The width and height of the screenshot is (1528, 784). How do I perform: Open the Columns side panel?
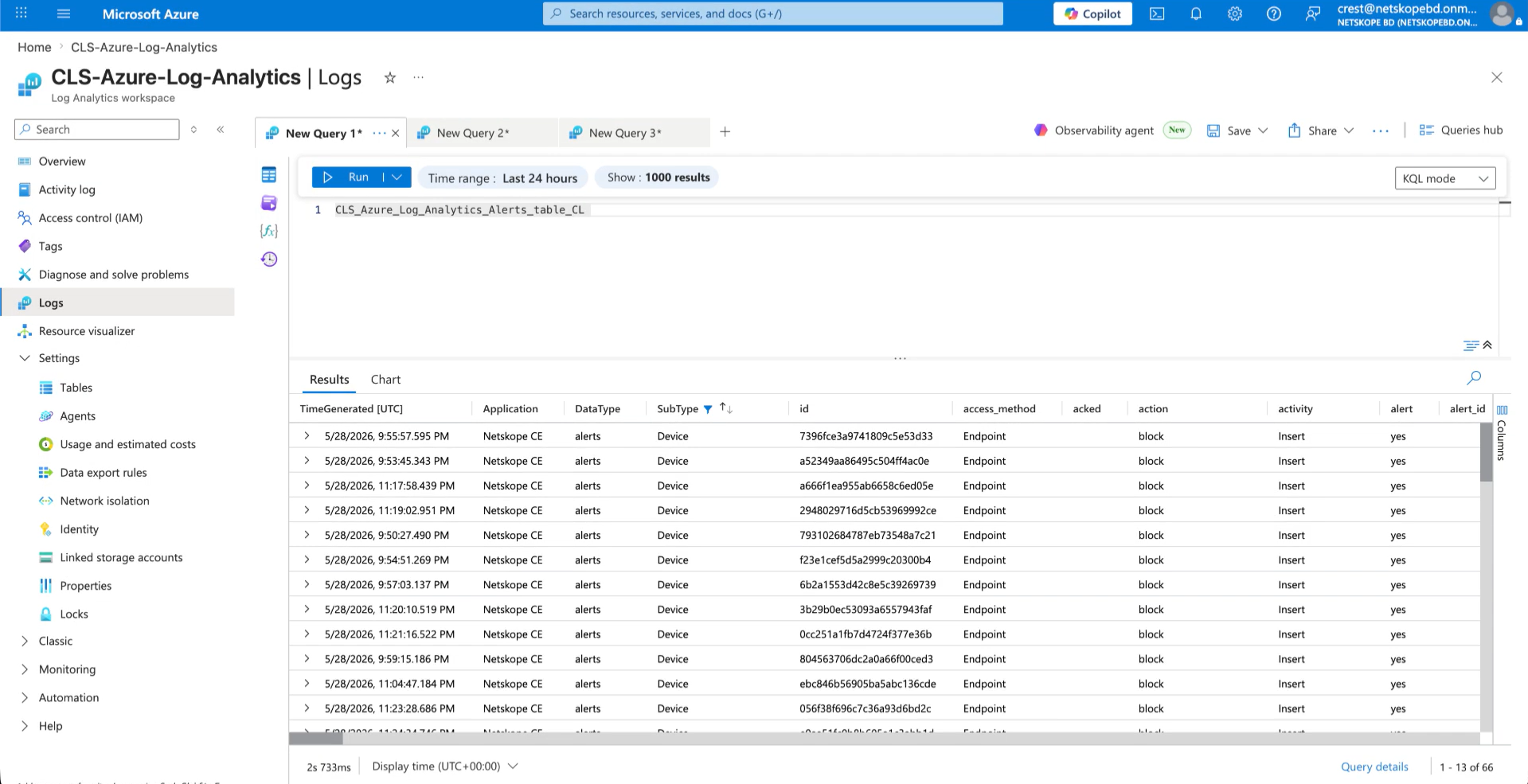point(1502,431)
